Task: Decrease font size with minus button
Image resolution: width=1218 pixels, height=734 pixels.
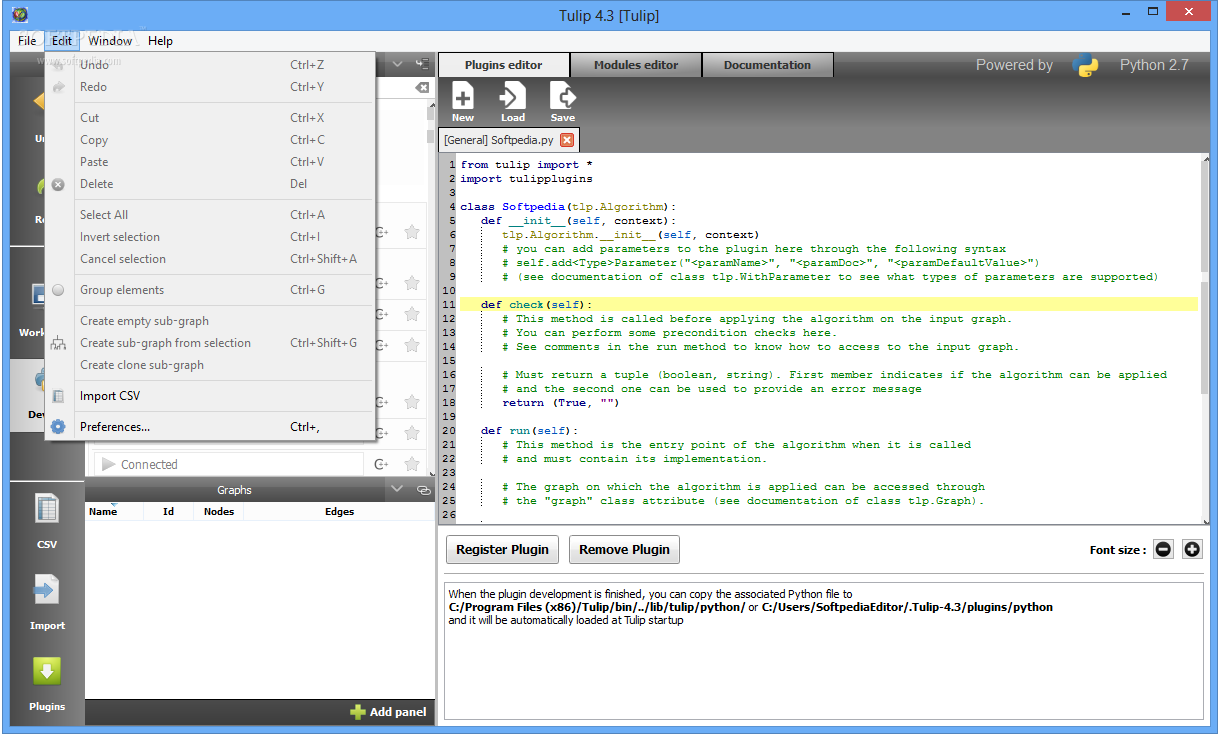Action: [x=1163, y=549]
